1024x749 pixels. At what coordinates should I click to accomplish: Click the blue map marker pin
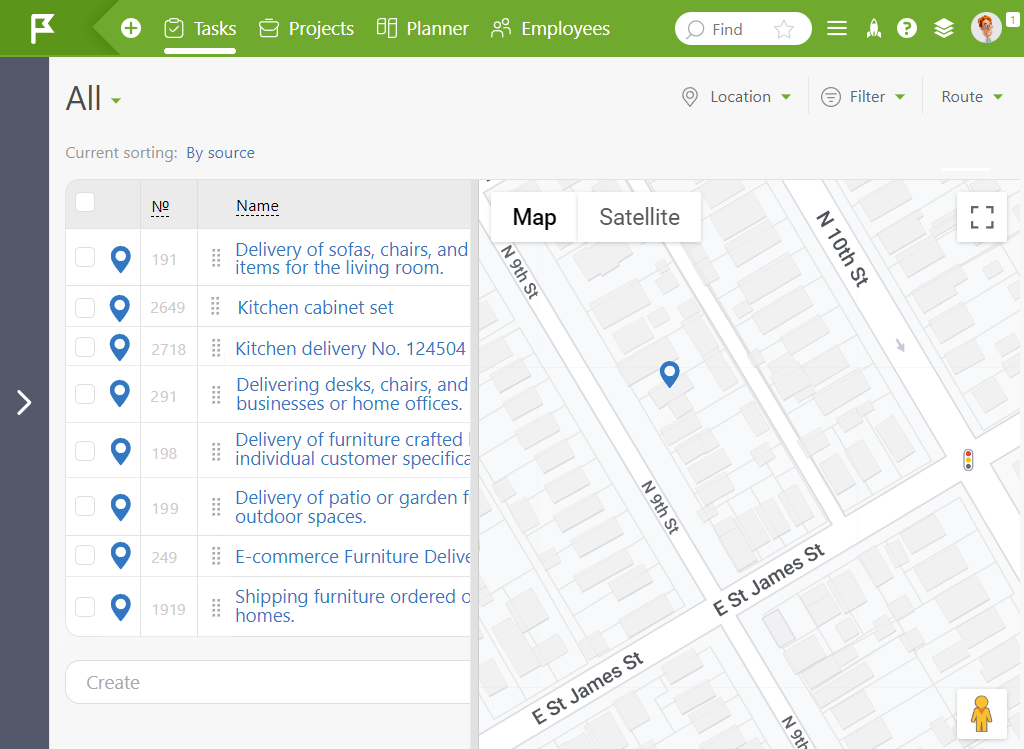[669, 374]
